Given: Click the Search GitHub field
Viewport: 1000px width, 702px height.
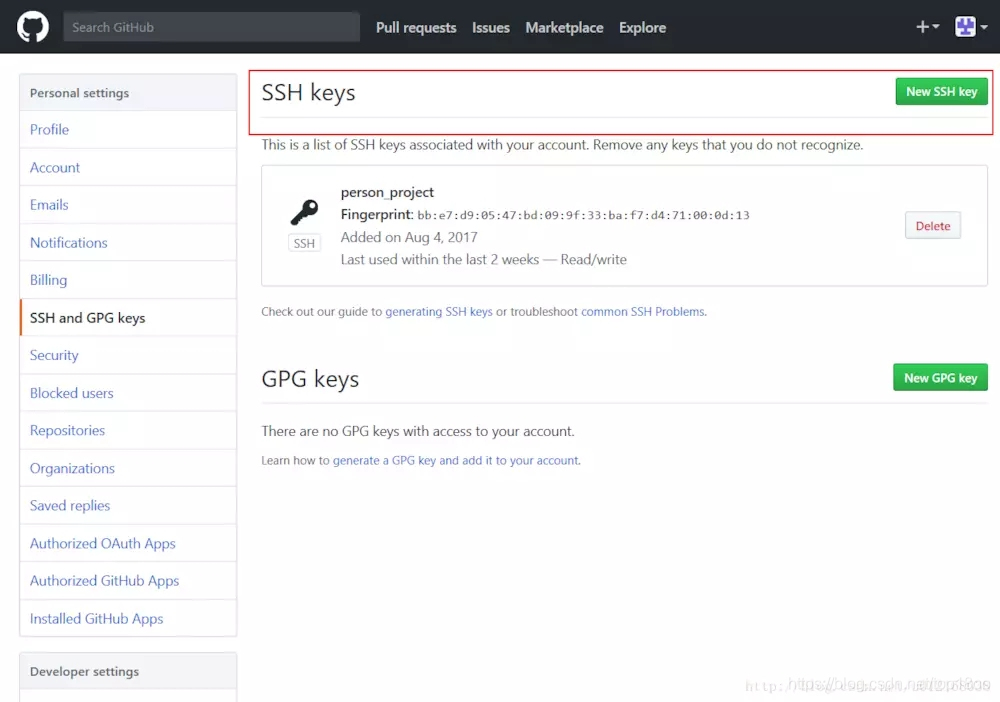Looking at the screenshot, I should coord(211,27).
